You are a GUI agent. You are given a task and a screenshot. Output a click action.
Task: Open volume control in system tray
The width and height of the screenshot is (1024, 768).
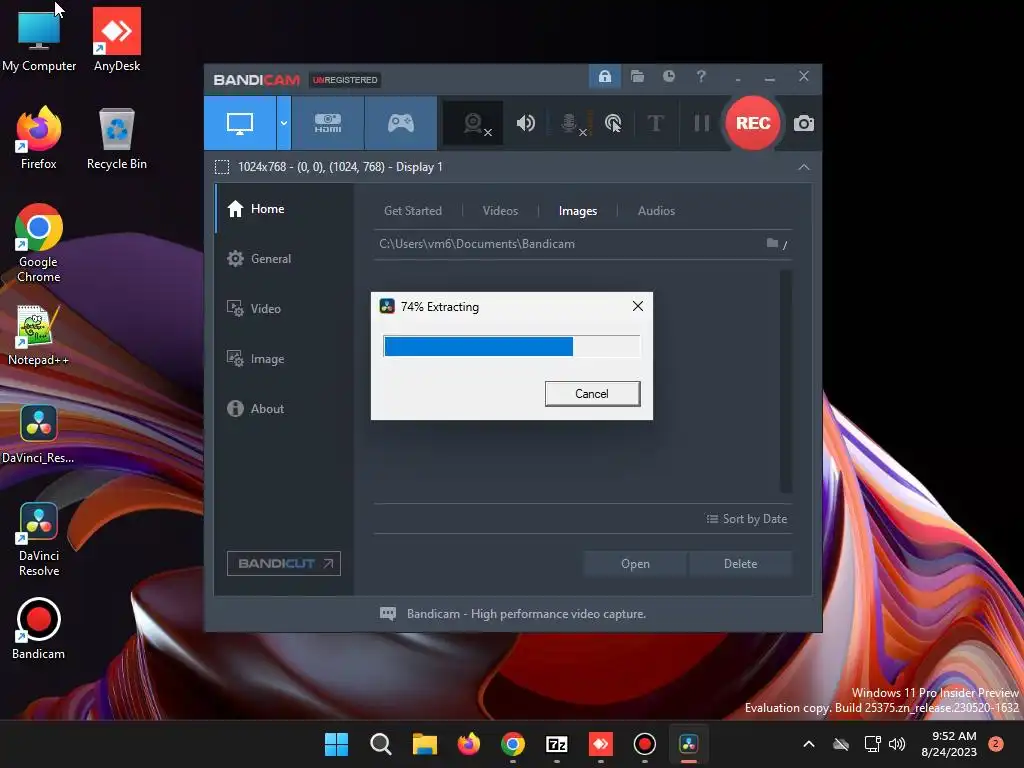pos(897,744)
